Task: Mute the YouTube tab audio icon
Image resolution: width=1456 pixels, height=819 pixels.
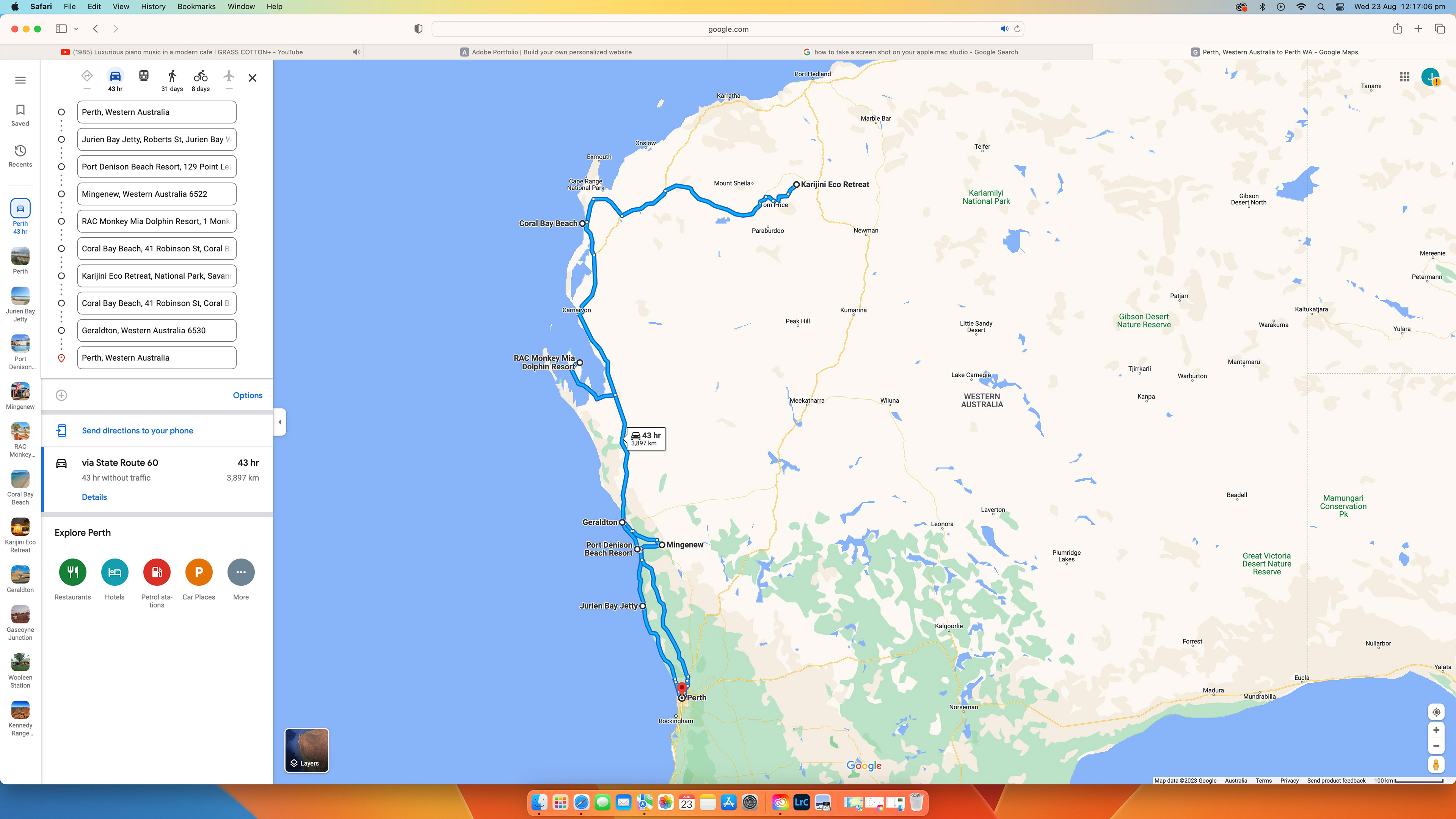Action: 356,52
